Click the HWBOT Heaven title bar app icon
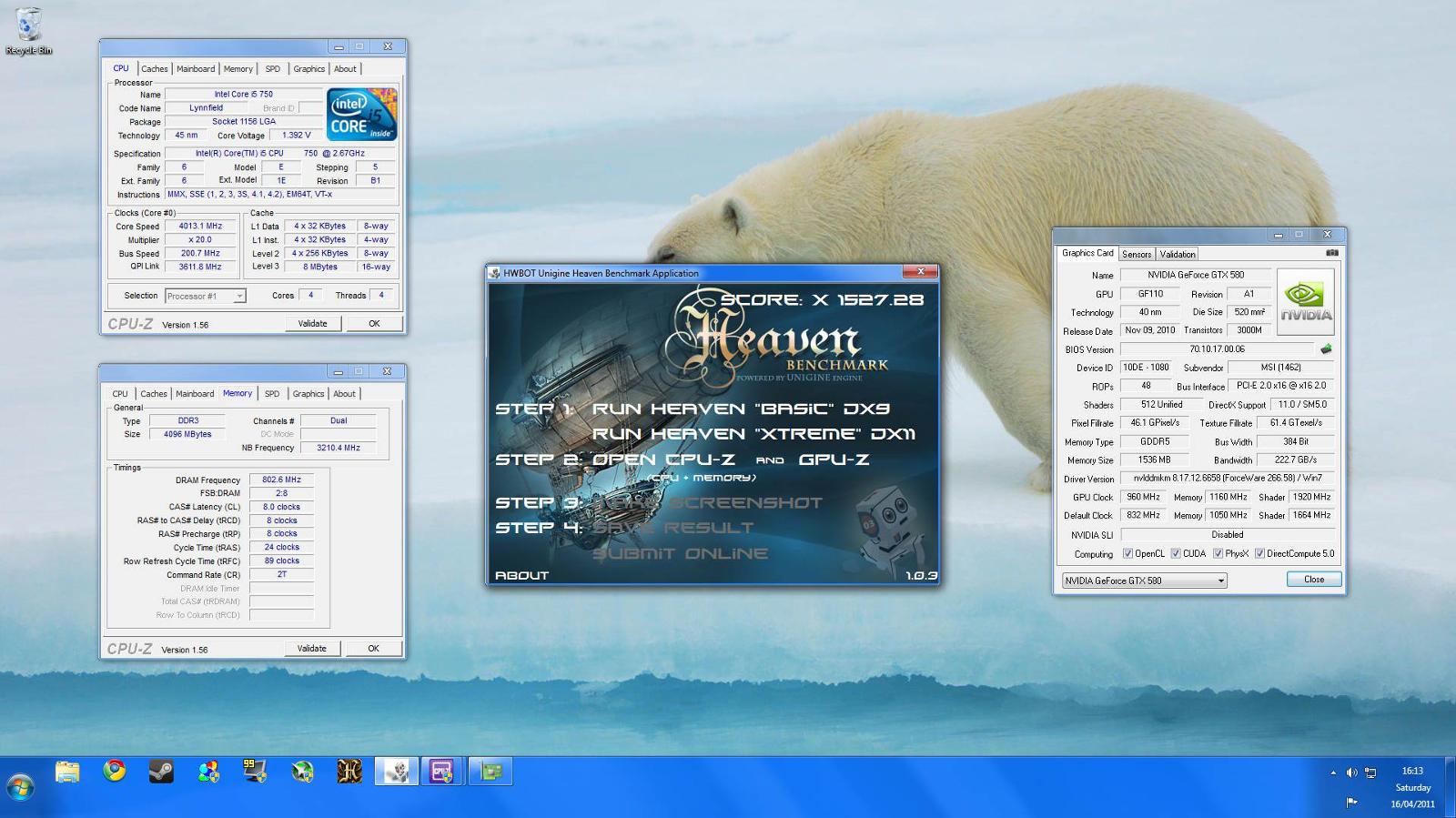The height and width of the screenshot is (818, 1456). pyautogui.click(x=495, y=273)
